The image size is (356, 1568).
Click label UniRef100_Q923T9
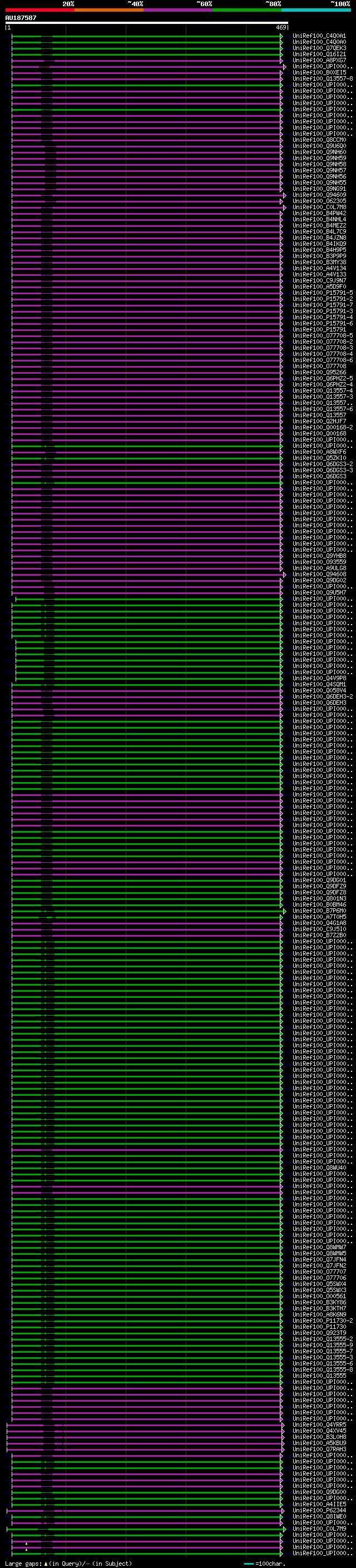(319, 1332)
